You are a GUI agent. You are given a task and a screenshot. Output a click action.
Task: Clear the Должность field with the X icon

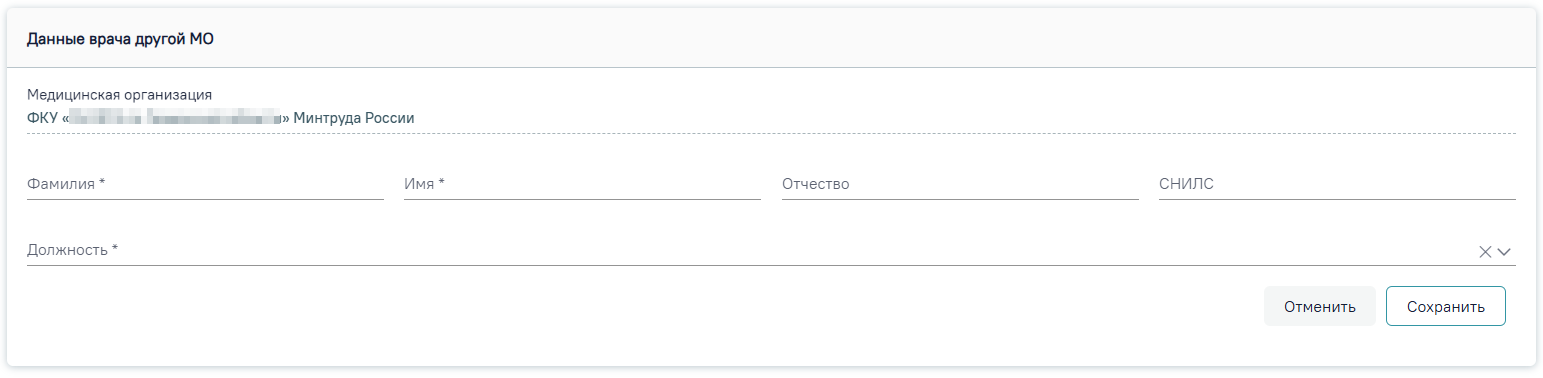pos(1485,252)
